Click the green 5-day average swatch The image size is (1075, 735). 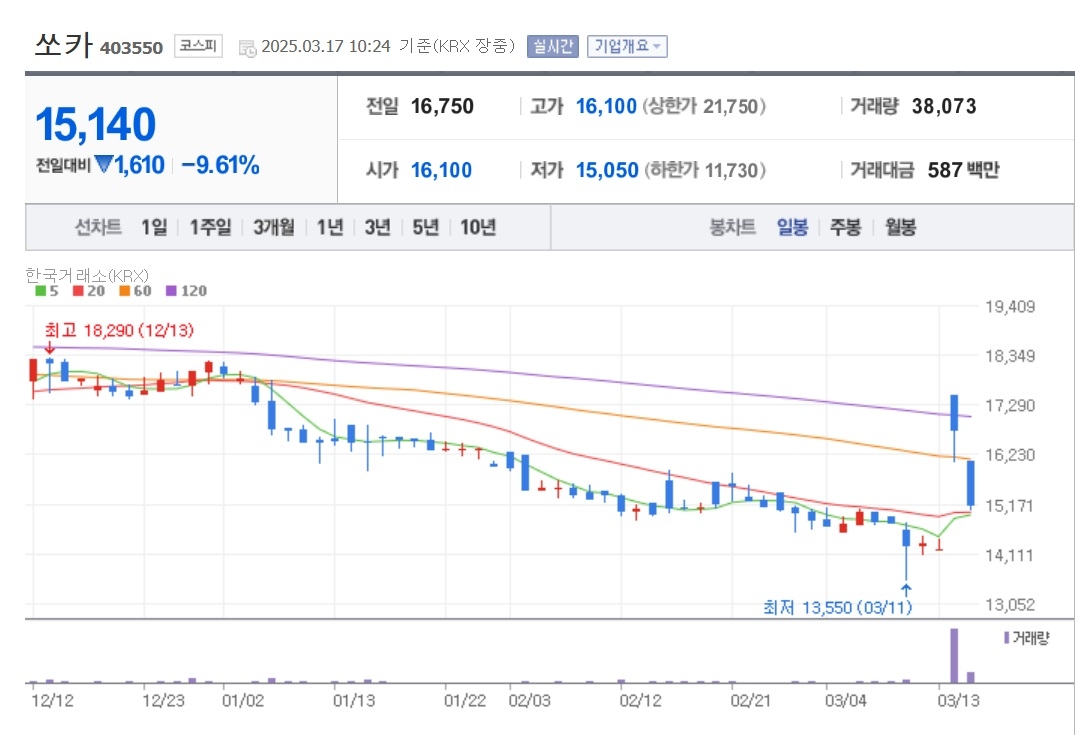40,291
